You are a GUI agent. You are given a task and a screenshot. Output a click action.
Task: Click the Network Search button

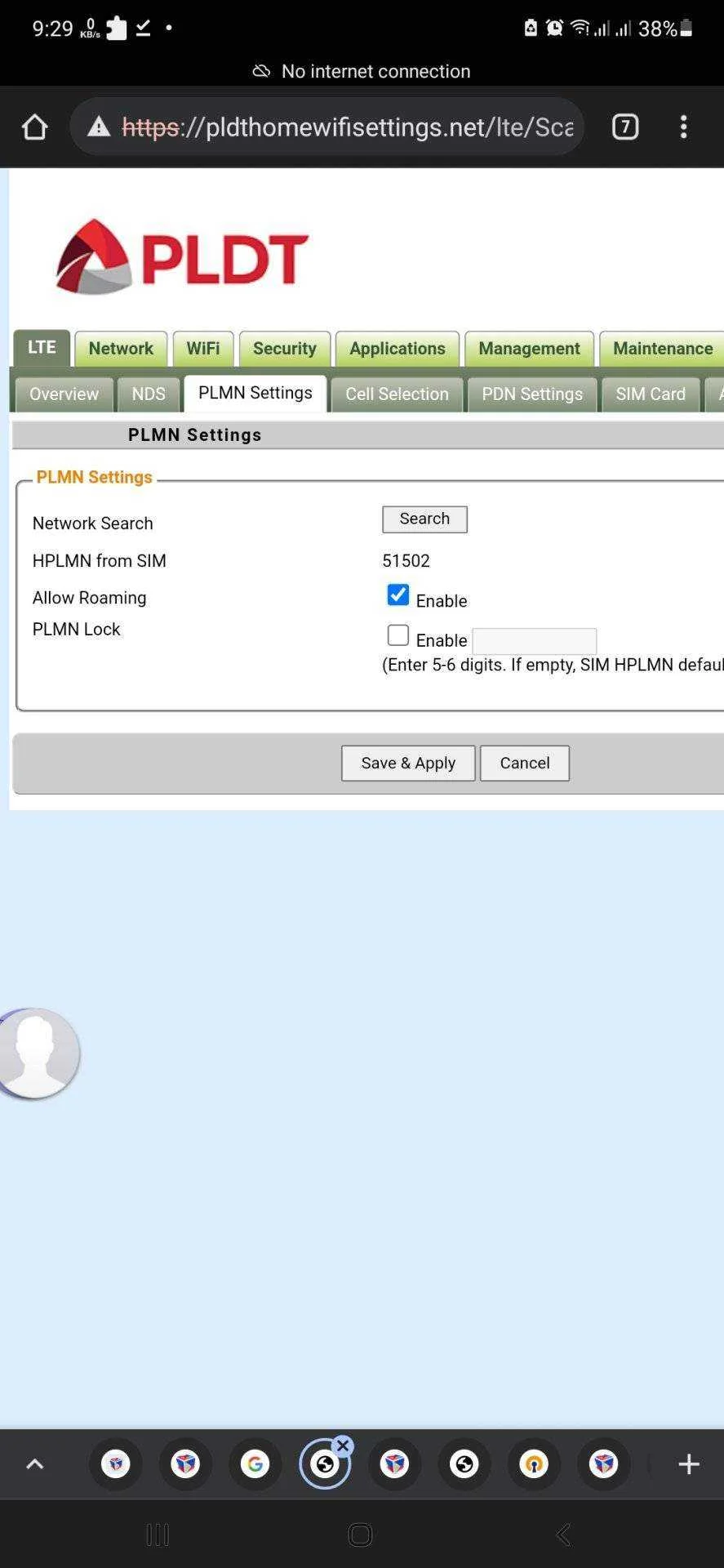424,519
